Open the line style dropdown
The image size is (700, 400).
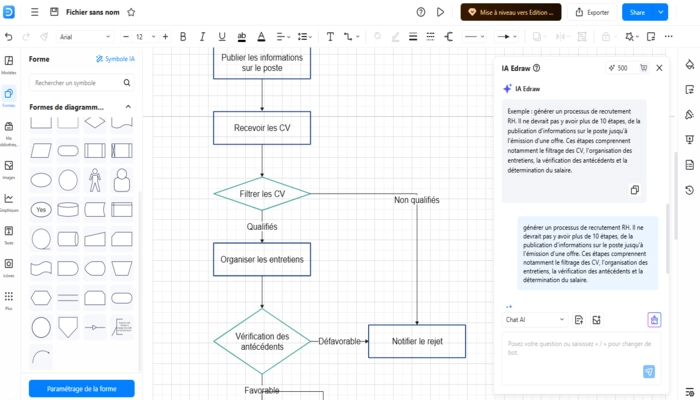[474, 37]
